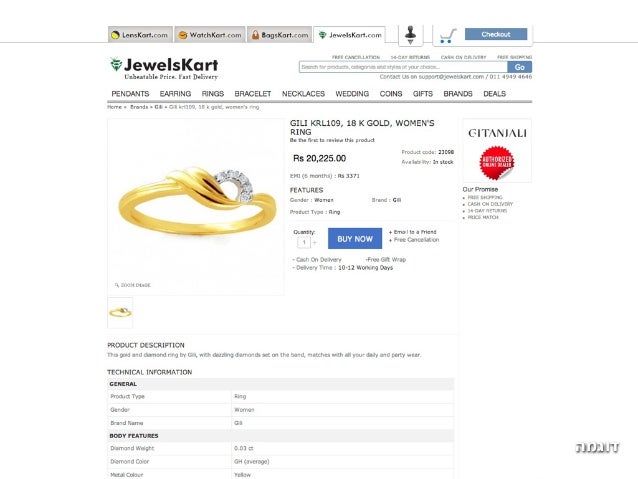638x479 pixels.
Task: Click the shopping cart icon
Action: [448, 36]
